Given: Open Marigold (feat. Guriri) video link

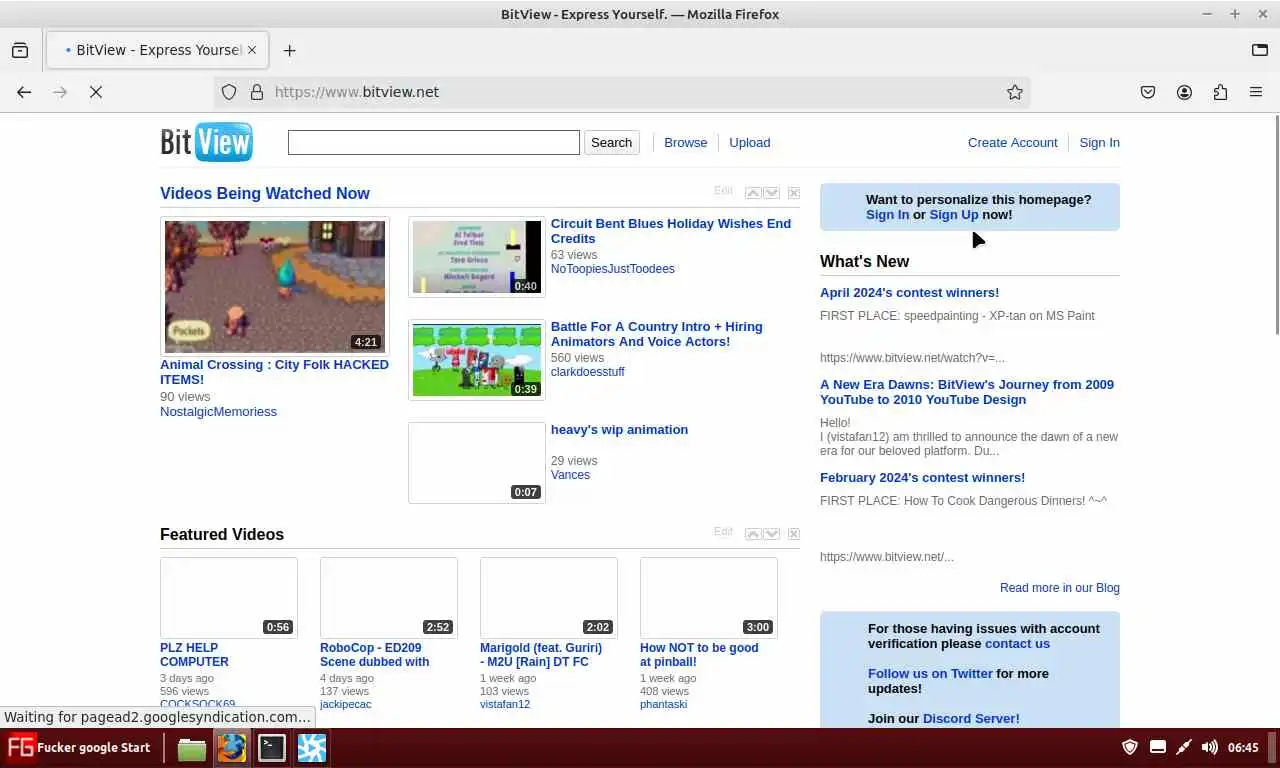Looking at the screenshot, I should point(541,655).
